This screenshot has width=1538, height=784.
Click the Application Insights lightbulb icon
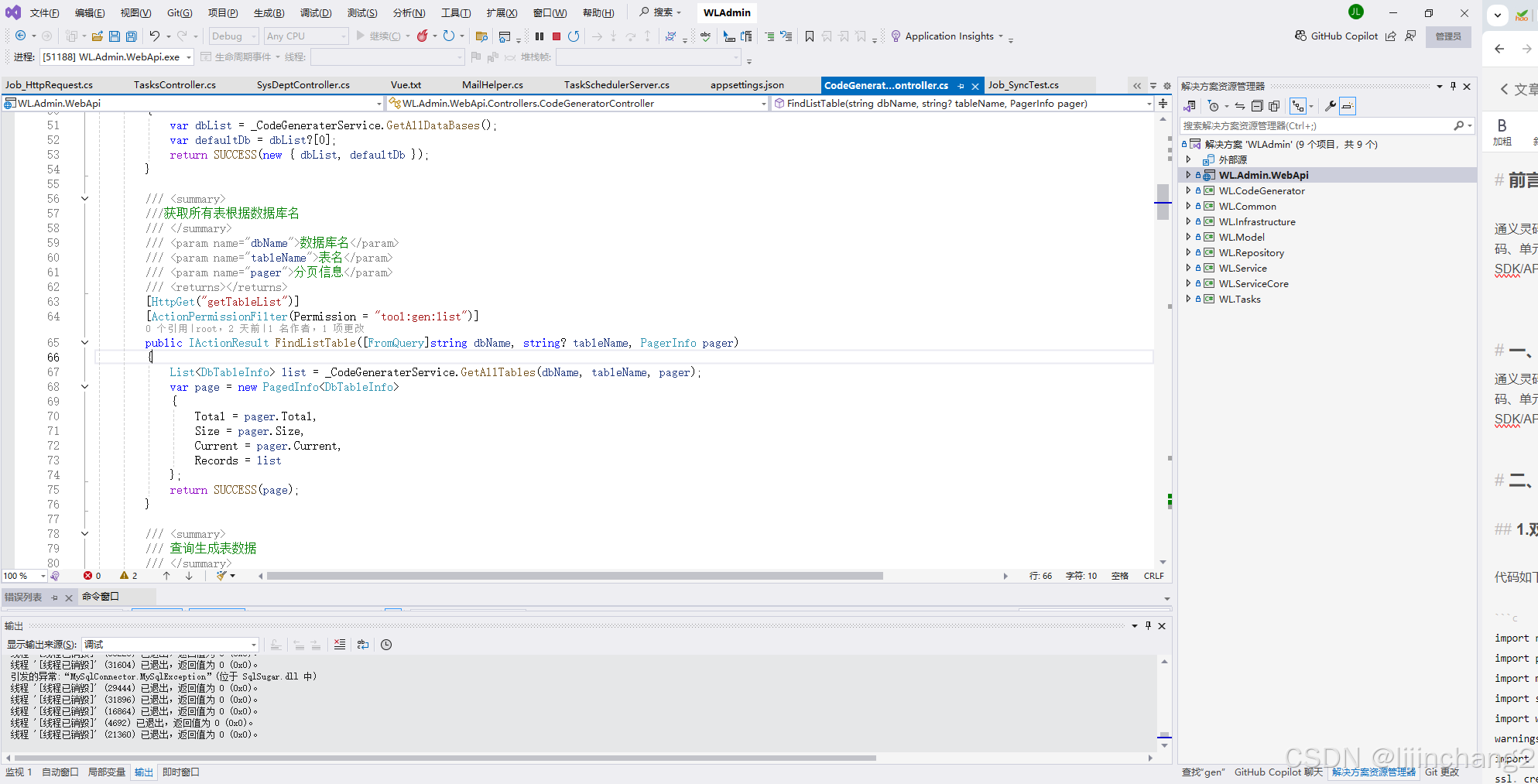tap(896, 36)
